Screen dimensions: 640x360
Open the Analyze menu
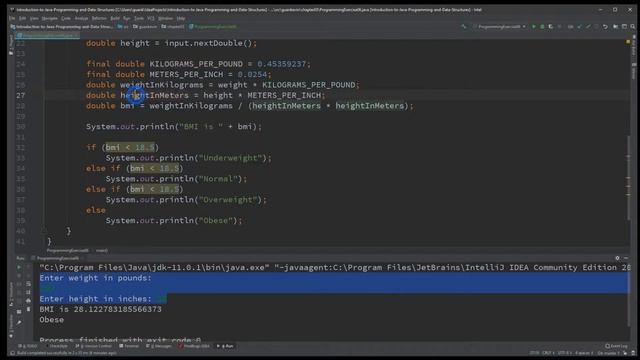pyautogui.click(x=81, y=18)
